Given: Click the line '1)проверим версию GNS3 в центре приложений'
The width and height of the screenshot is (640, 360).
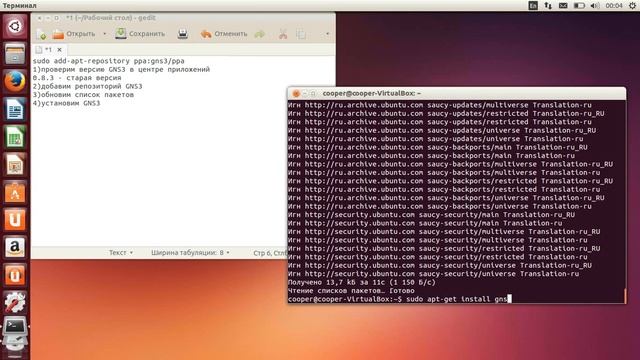Looking at the screenshot, I should coord(121,69).
